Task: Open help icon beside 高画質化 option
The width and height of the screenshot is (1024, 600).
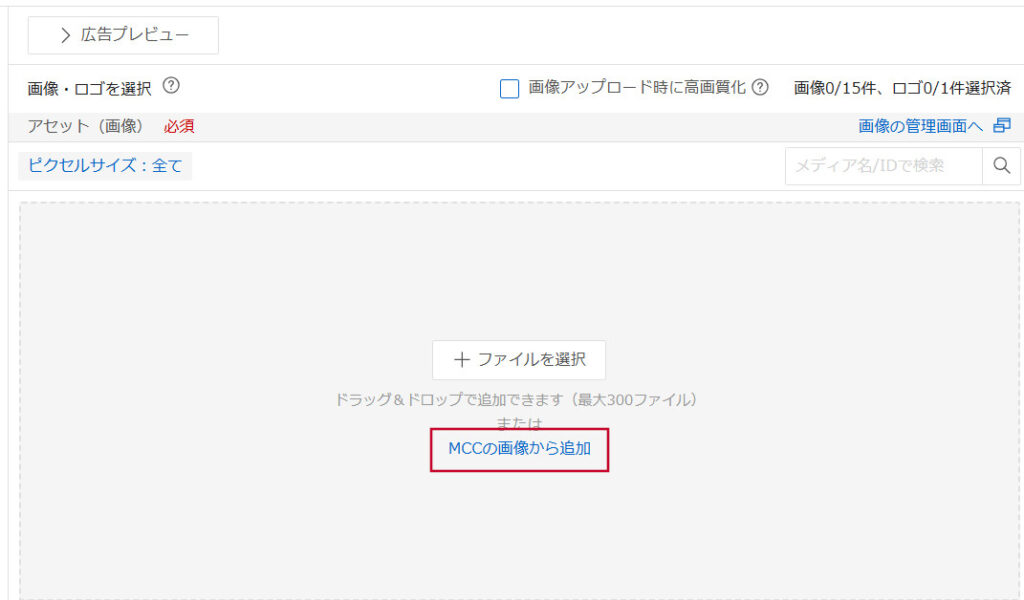Action: [x=760, y=87]
